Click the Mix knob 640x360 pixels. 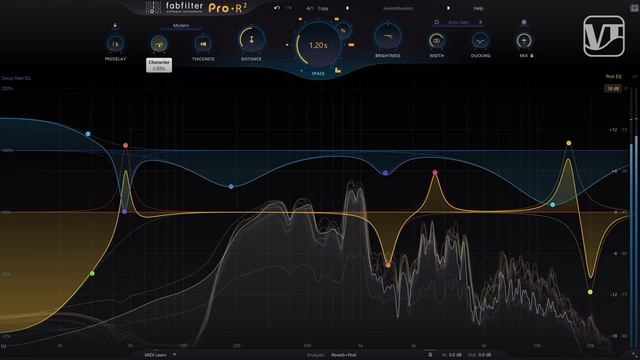pos(524,40)
